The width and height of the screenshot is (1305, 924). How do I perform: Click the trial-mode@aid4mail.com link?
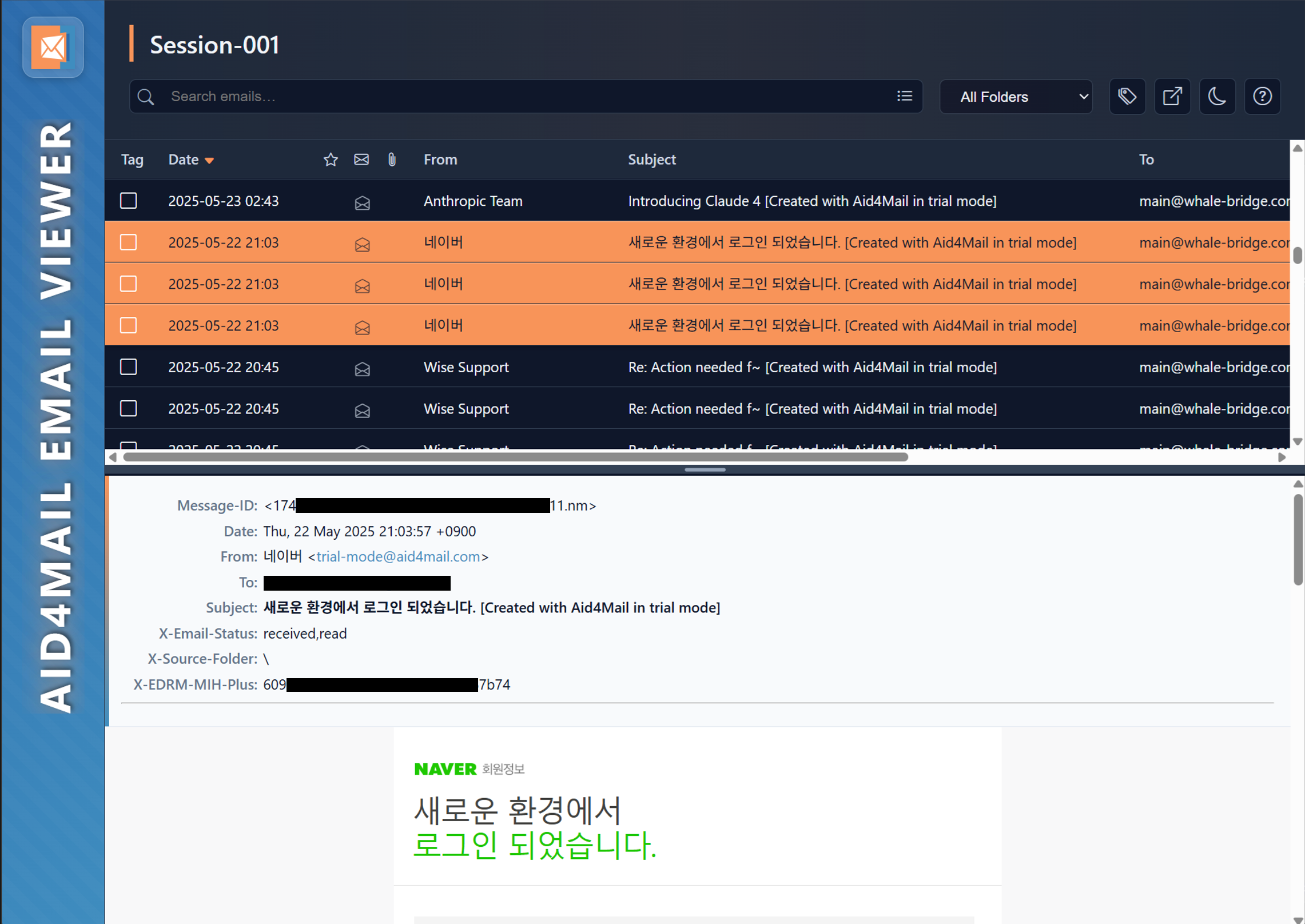(398, 557)
